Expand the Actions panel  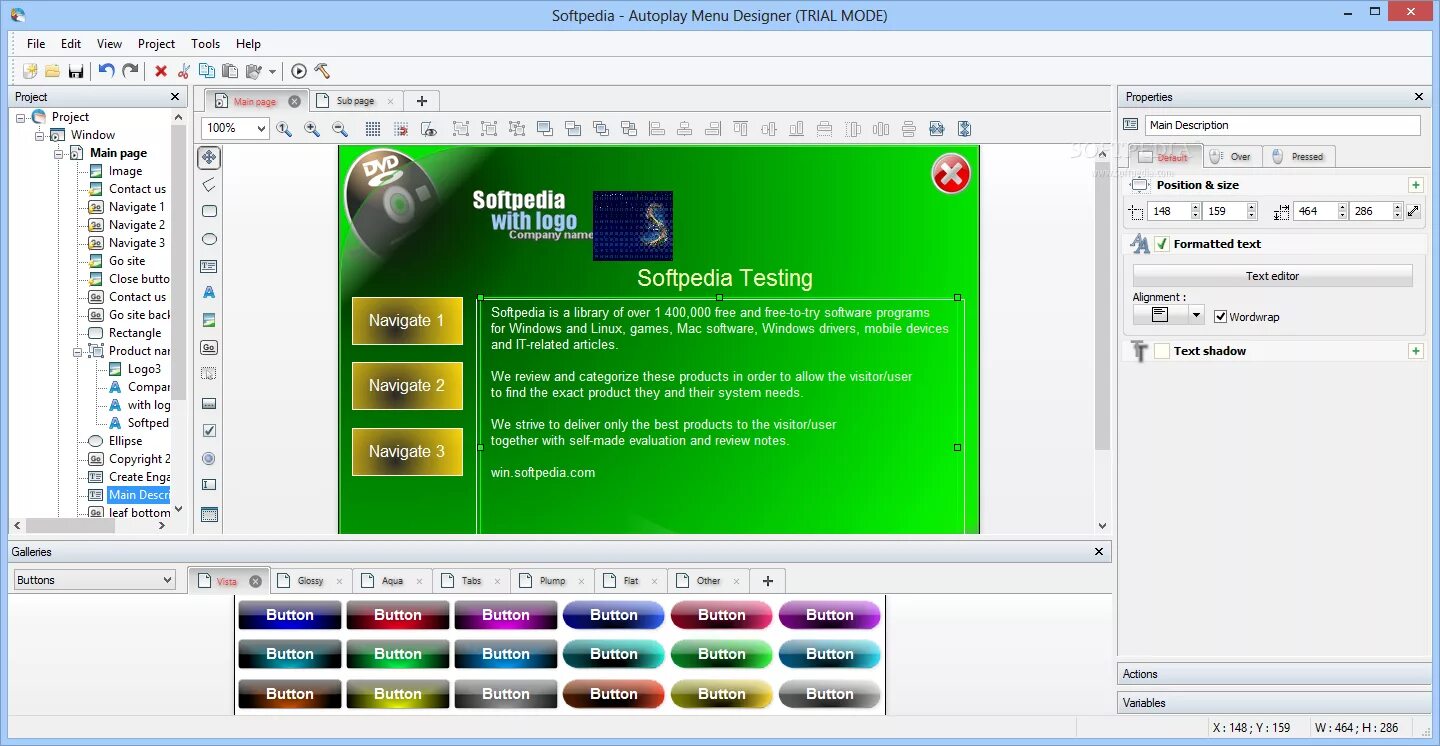coord(1274,674)
